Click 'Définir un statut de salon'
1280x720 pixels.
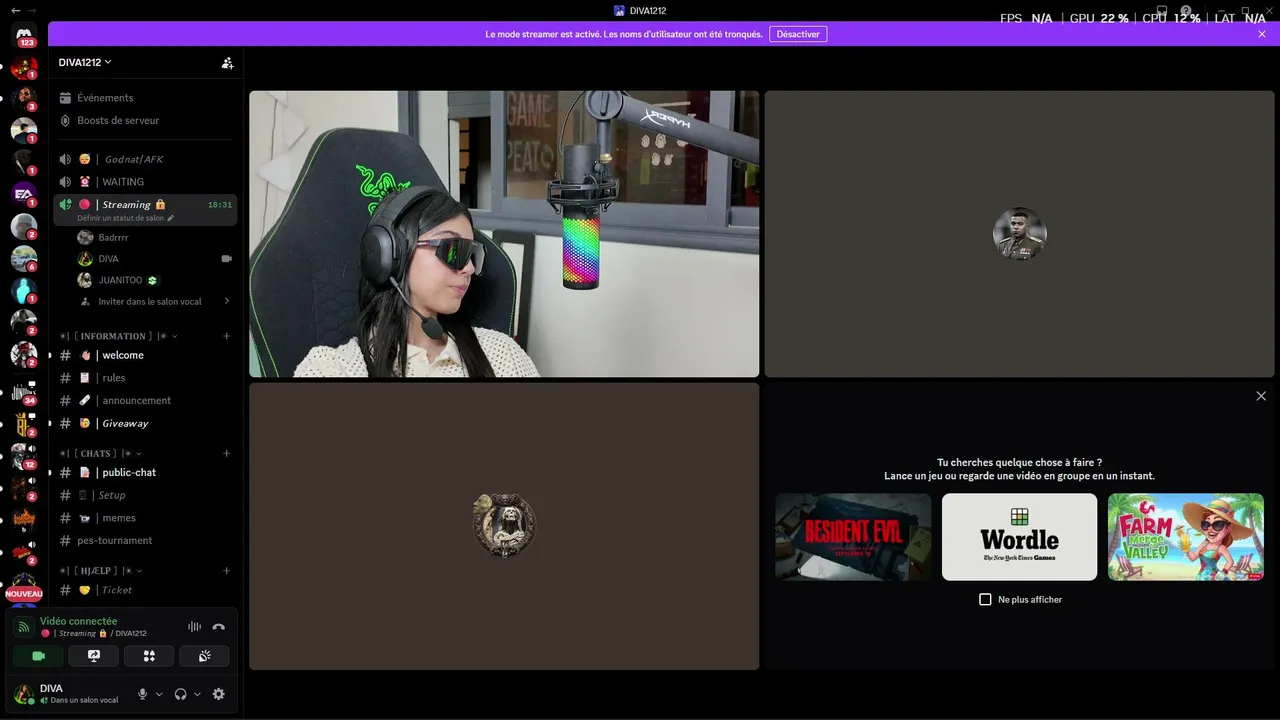coord(120,218)
